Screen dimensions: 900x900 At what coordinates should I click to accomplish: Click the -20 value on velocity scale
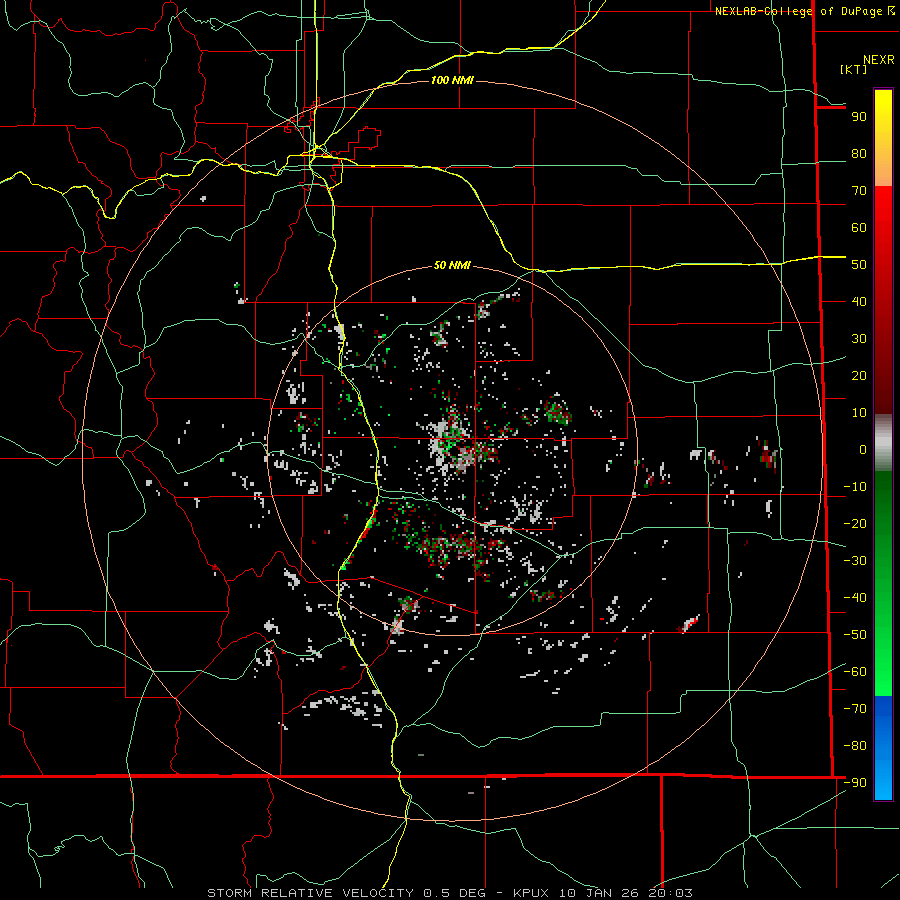pyautogui.click(x=855, y=524)
